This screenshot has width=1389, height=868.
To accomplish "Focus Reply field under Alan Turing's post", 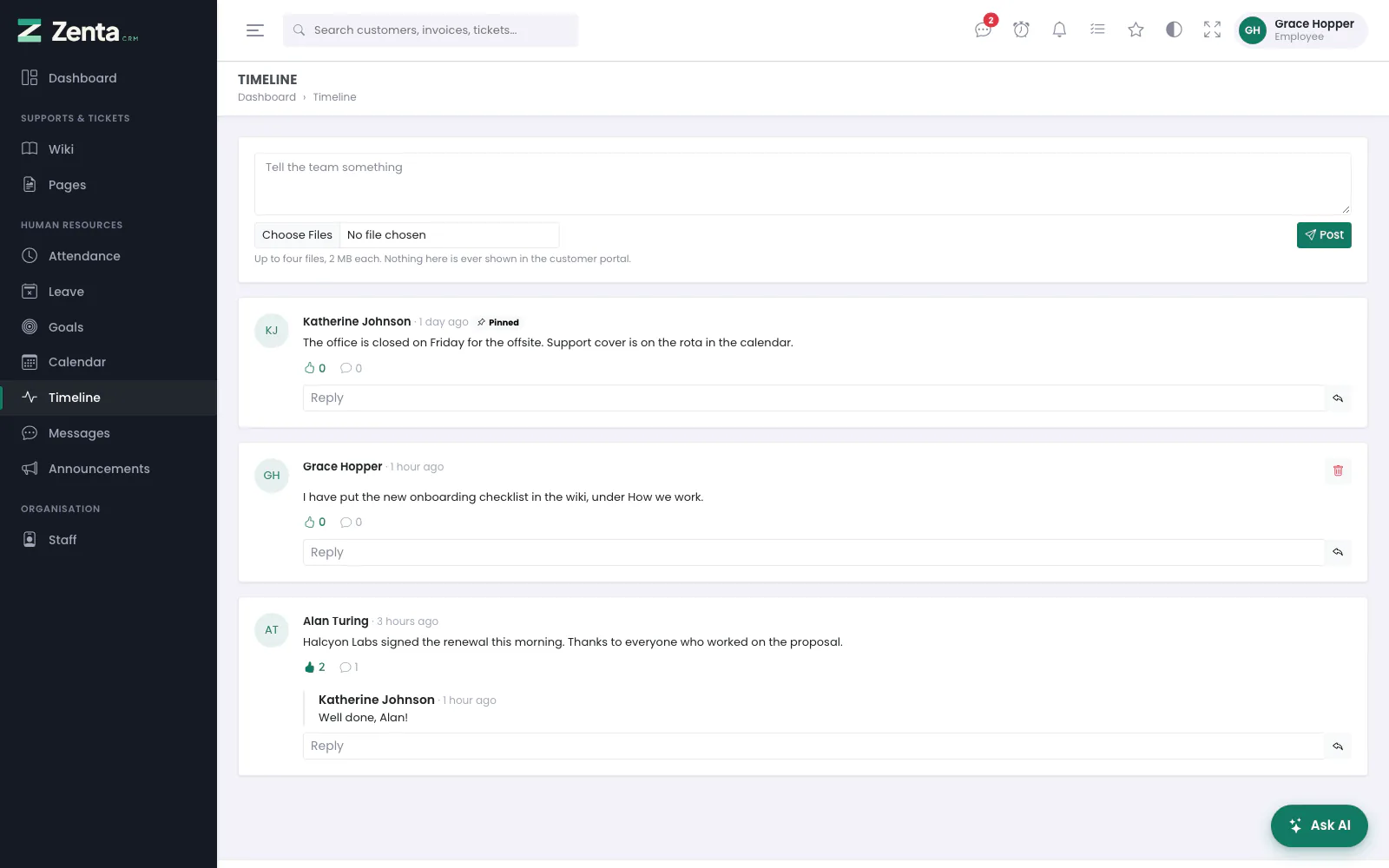I will 813,746.
